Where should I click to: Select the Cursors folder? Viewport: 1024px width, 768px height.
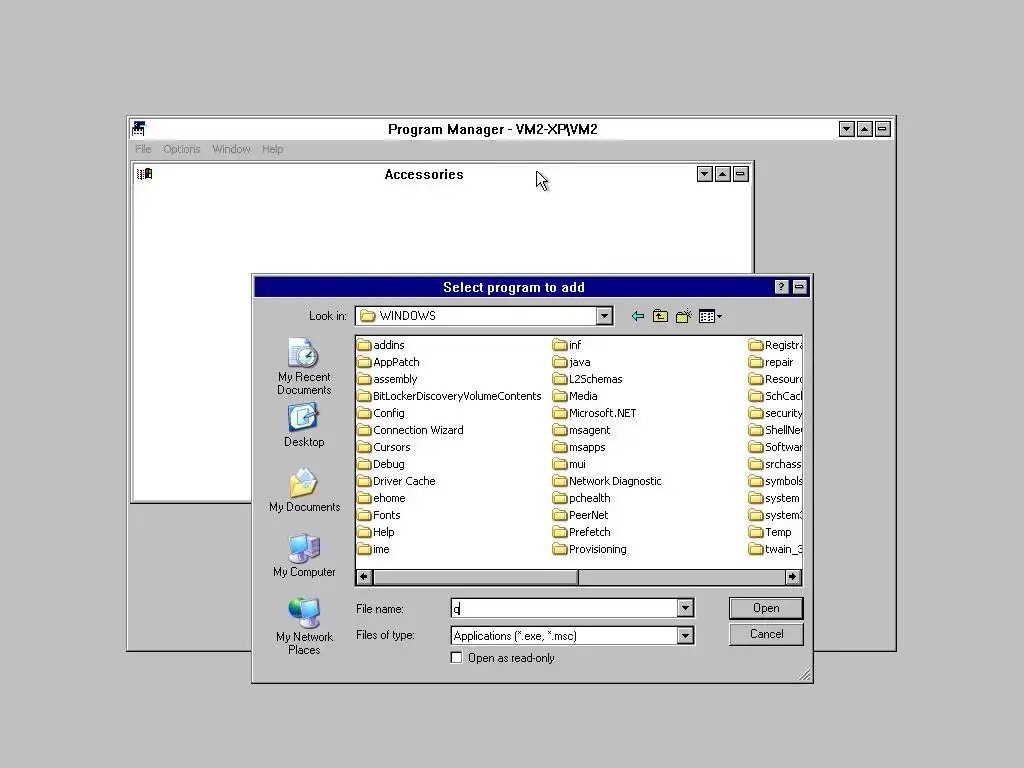coord(384,447)
